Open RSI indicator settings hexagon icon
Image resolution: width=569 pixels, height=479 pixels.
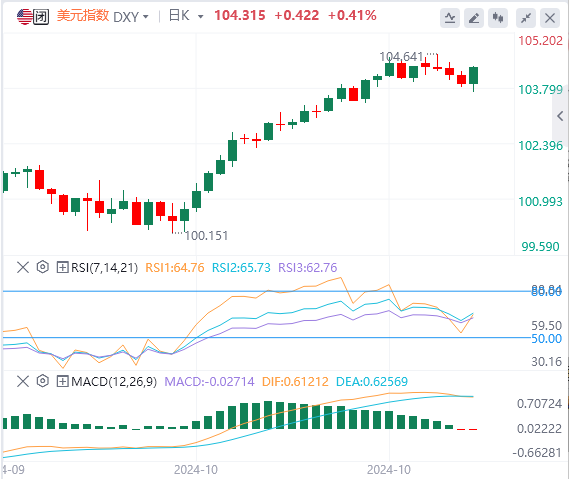(42, 267)
